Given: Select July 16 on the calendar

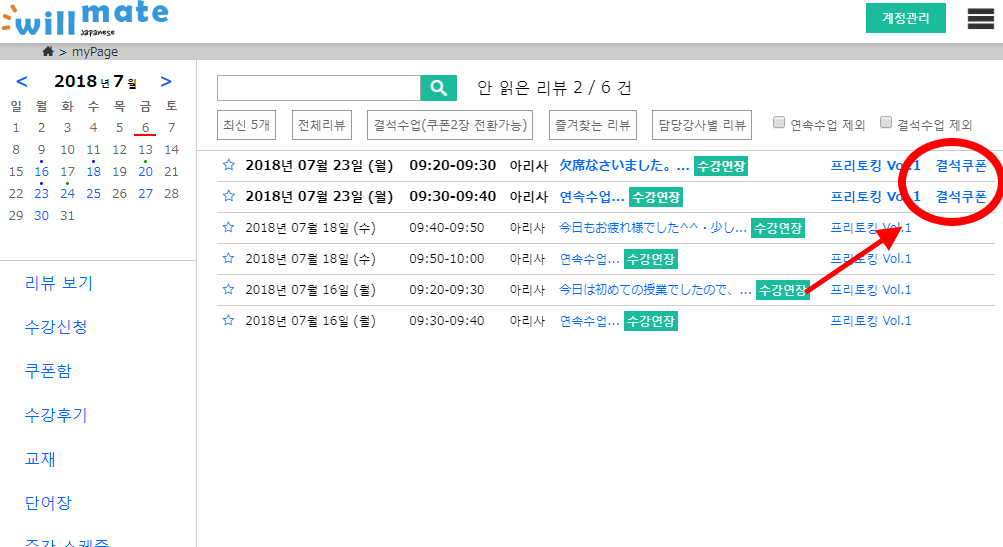Looking at the screenshot, I should [x=41, y=171].
